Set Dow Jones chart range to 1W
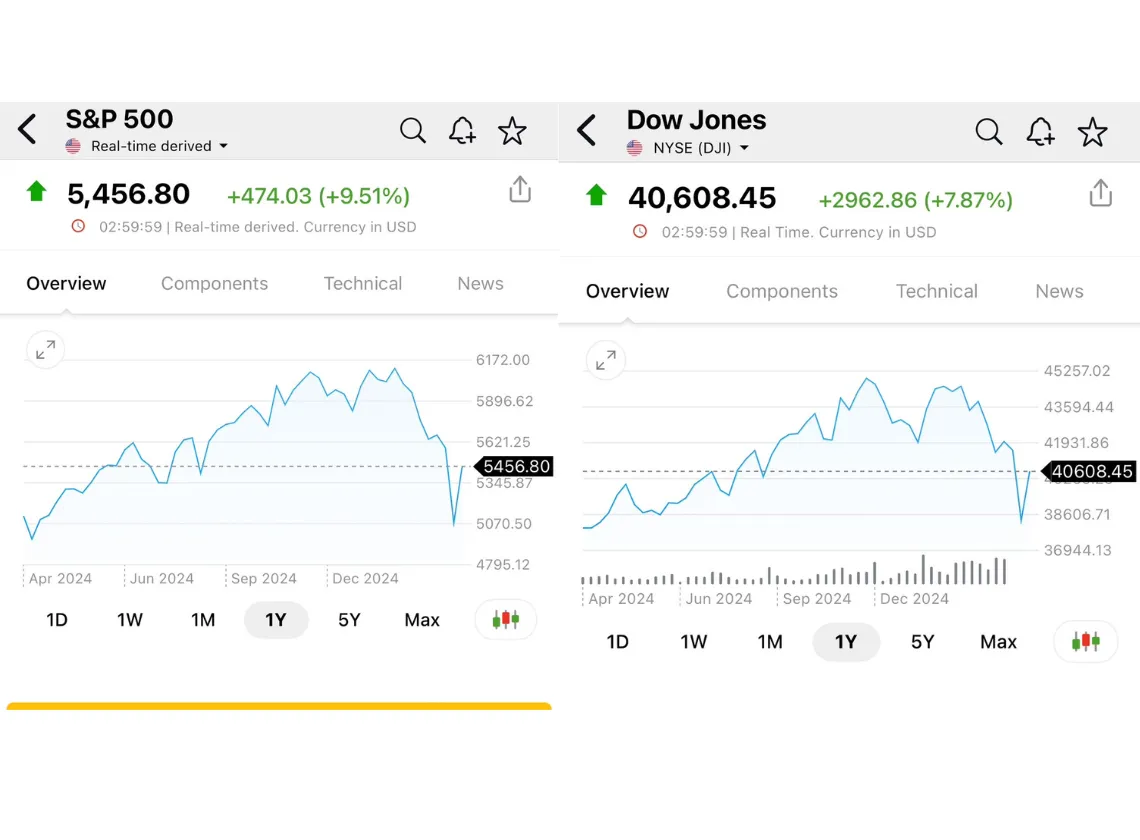 [694, 642]
